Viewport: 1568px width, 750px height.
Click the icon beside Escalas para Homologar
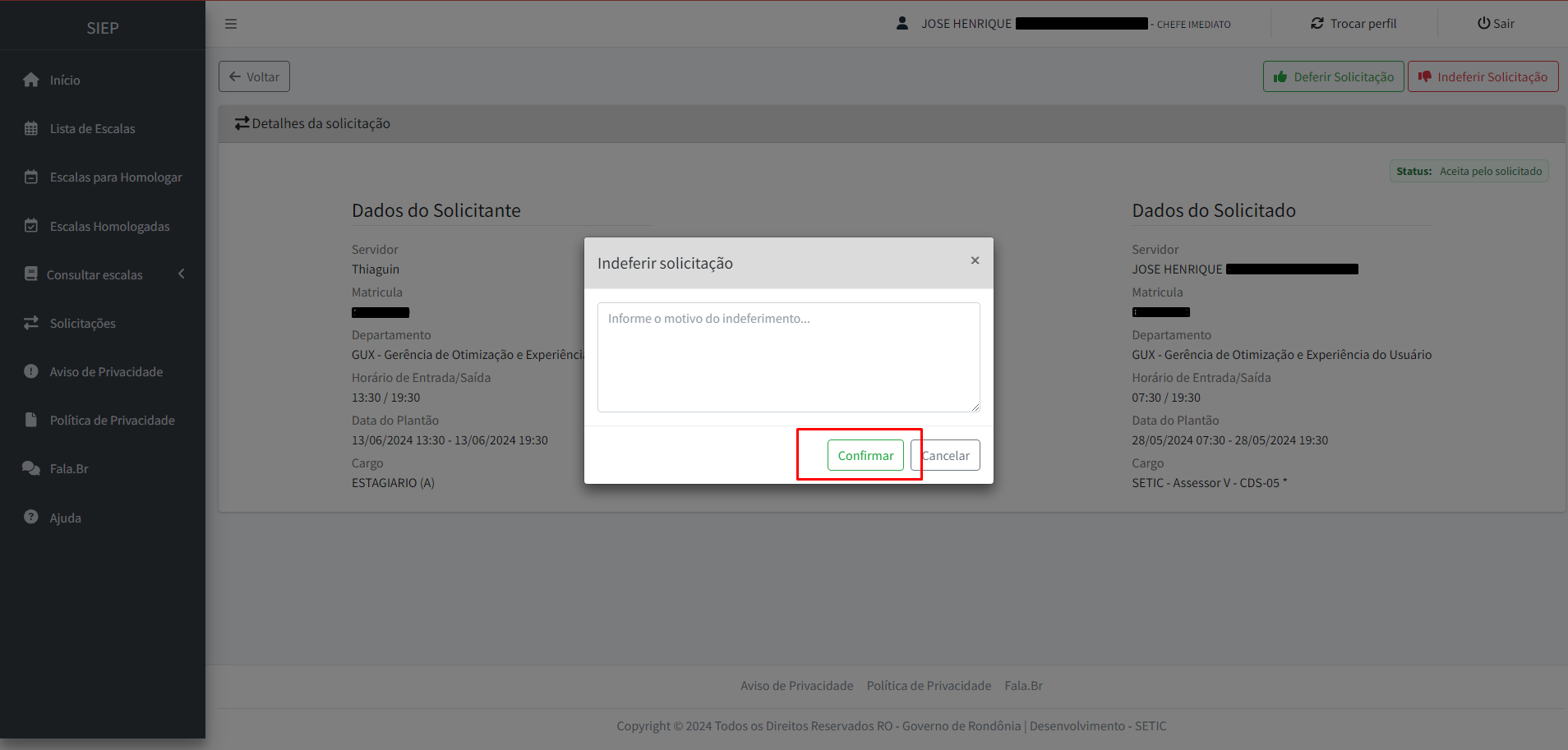(31, 177)
